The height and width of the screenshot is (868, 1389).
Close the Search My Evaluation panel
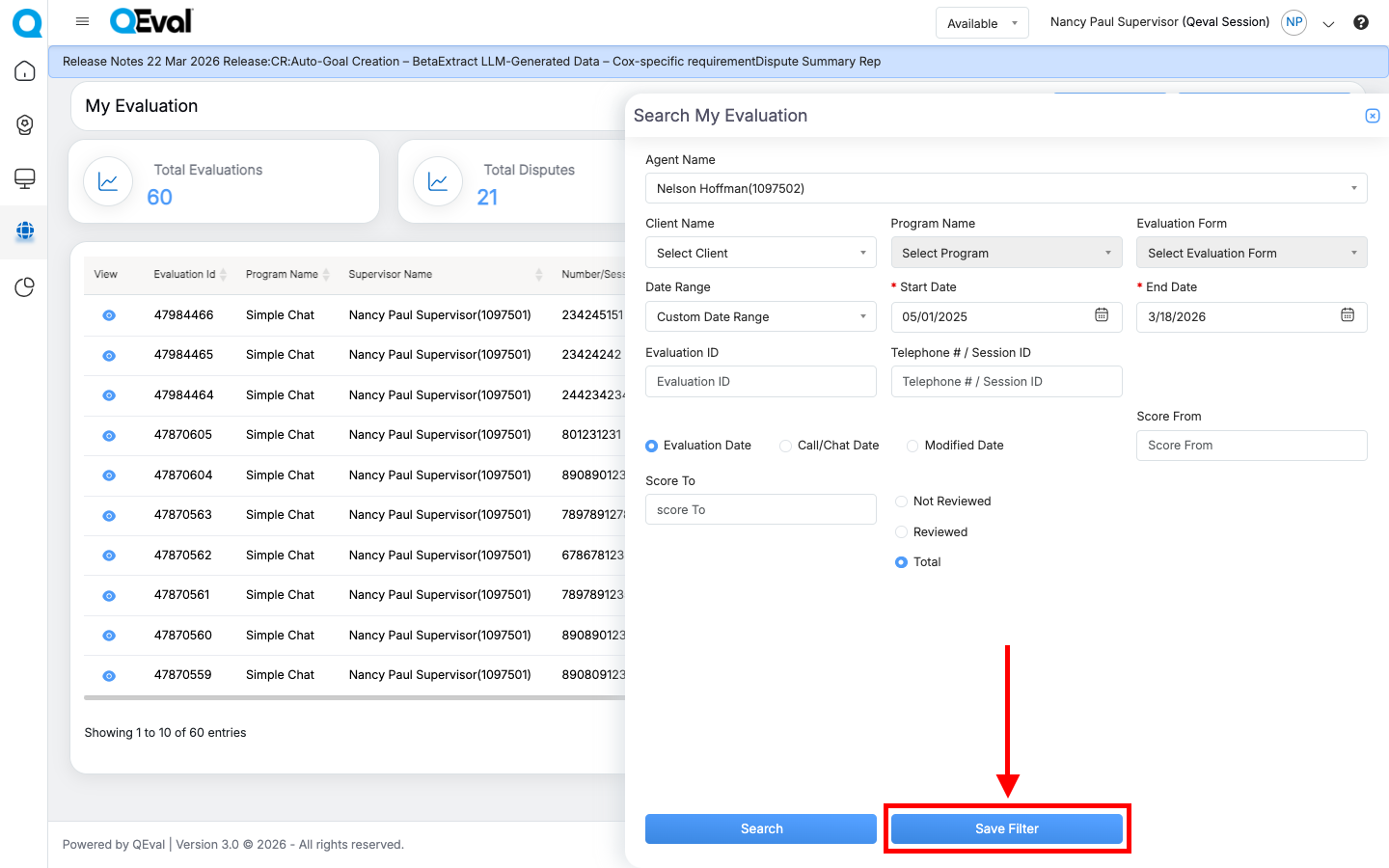pos(1372,116)
